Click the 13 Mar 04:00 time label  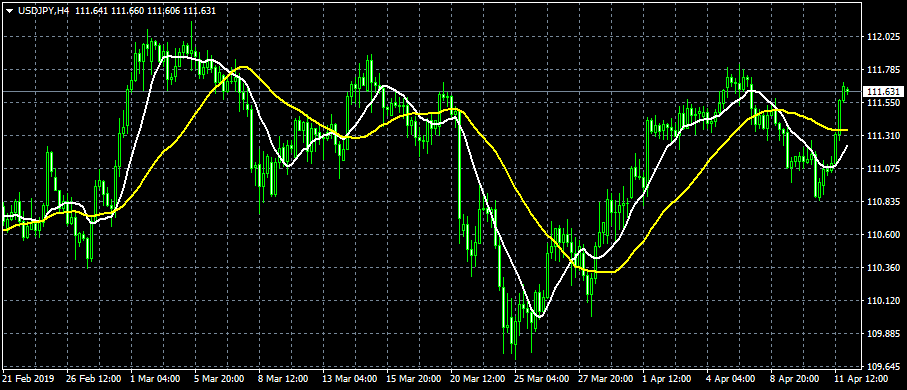pos(349,379)
